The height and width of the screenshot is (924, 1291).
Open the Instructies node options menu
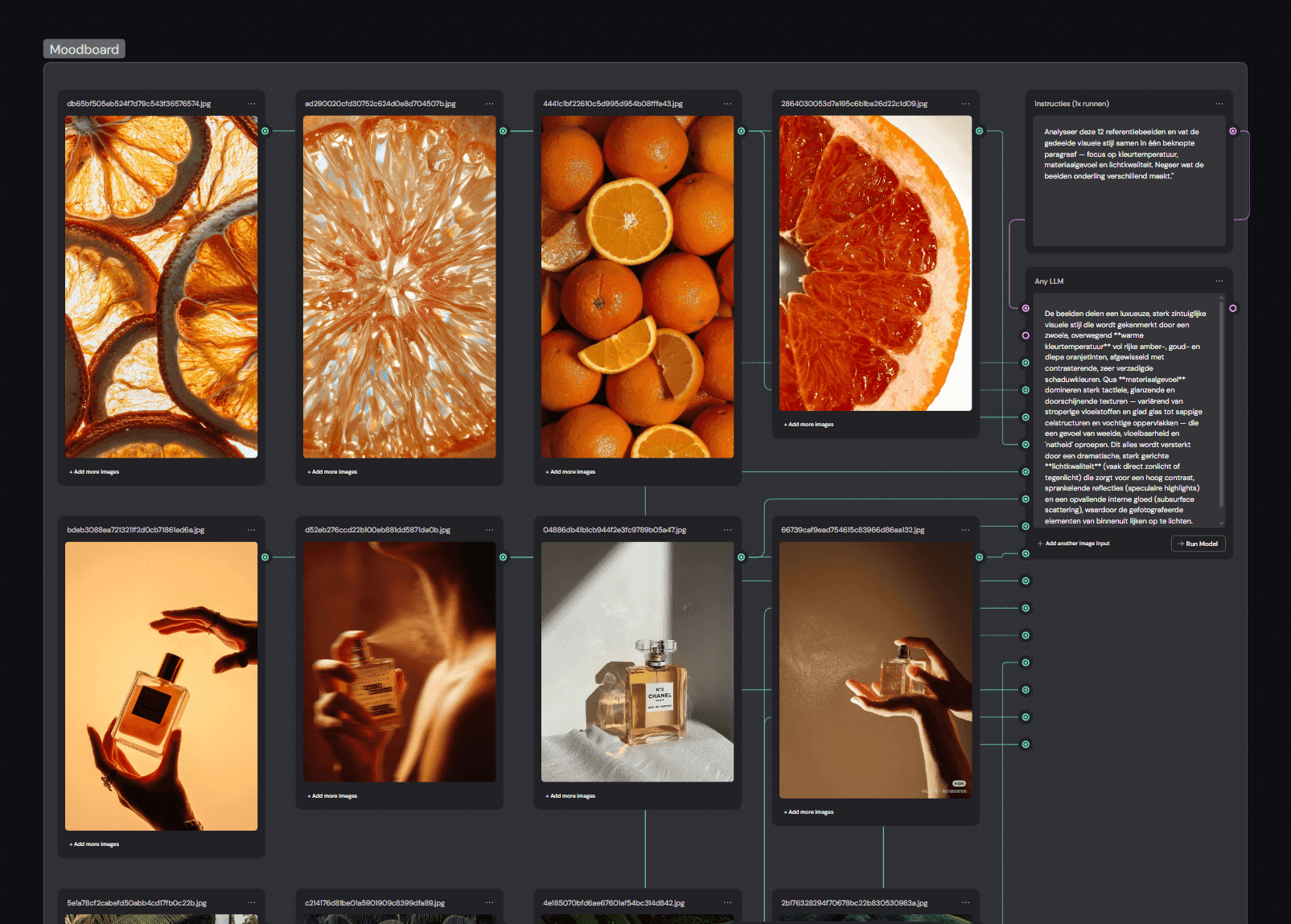(x=1219, y=104)
